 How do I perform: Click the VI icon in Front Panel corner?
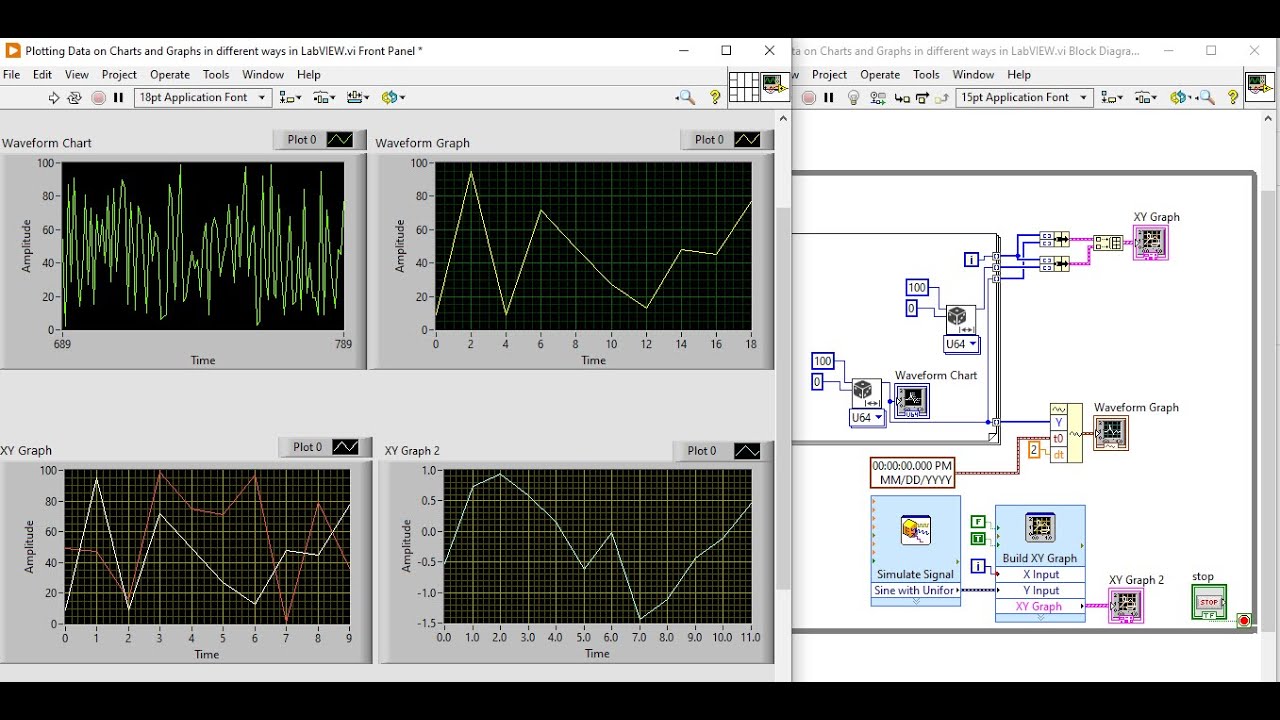click(x=774, y=87)
